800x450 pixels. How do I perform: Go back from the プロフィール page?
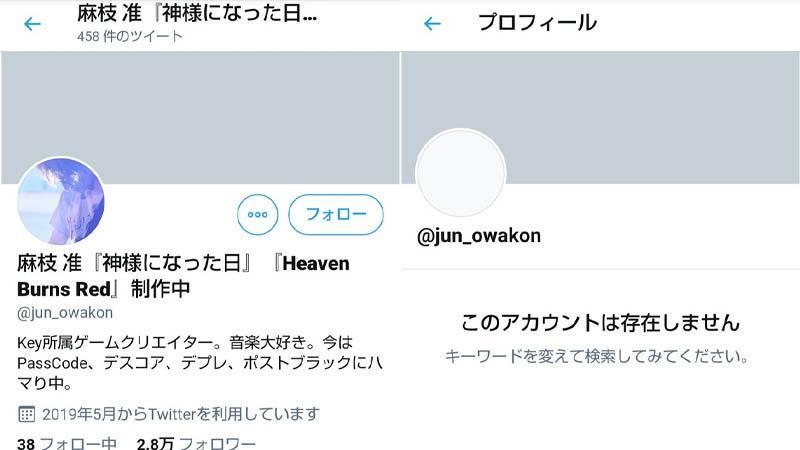[x=432, y=23]
